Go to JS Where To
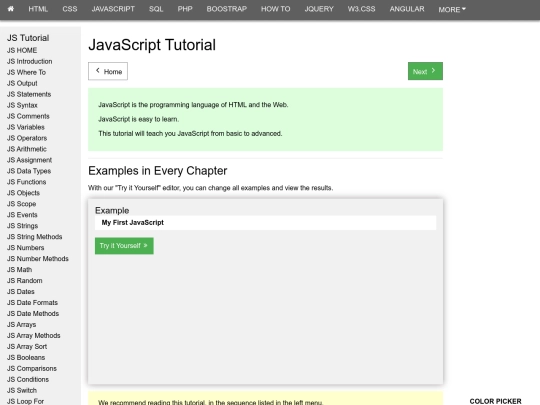 [26, 72]
